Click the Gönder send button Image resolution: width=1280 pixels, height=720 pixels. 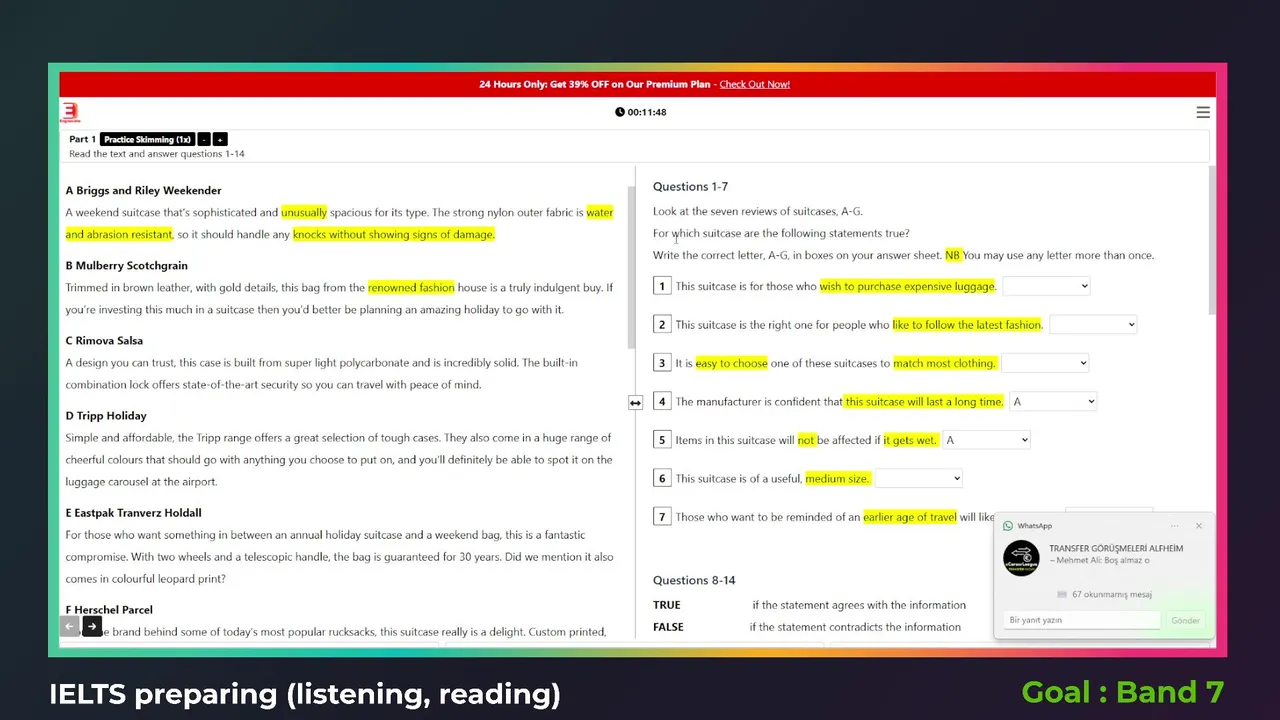(1185, 620)
